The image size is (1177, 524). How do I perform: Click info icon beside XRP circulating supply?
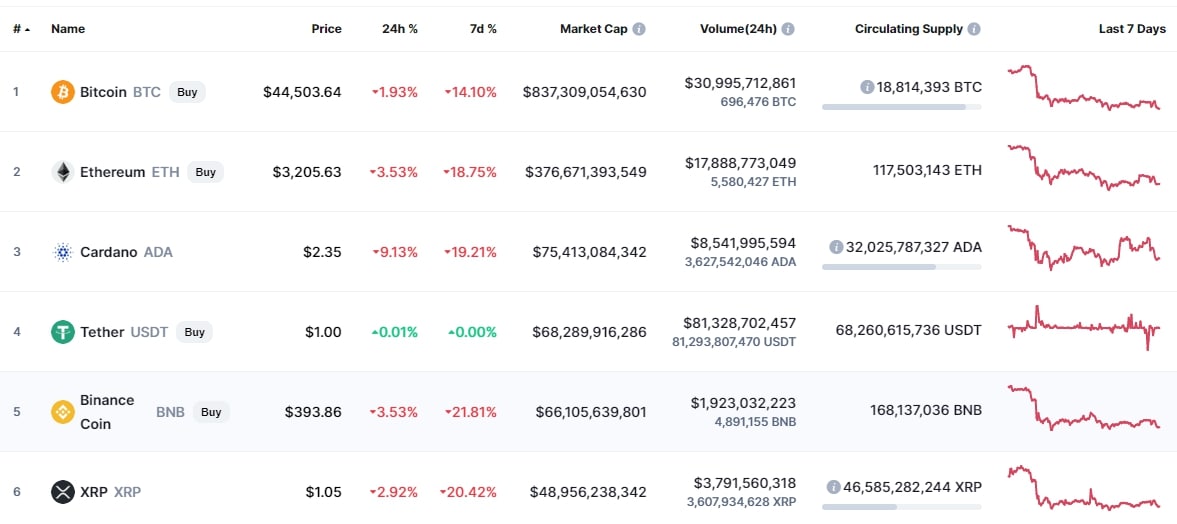833,487
